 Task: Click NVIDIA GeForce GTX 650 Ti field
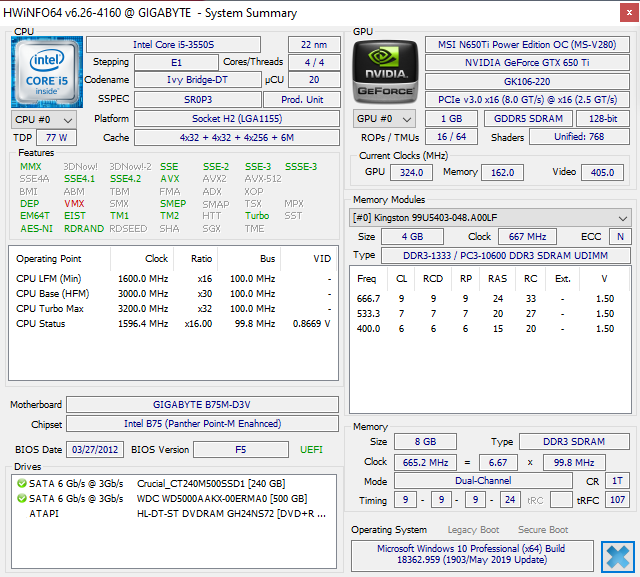pyautogui.click(x=527, y=62)
